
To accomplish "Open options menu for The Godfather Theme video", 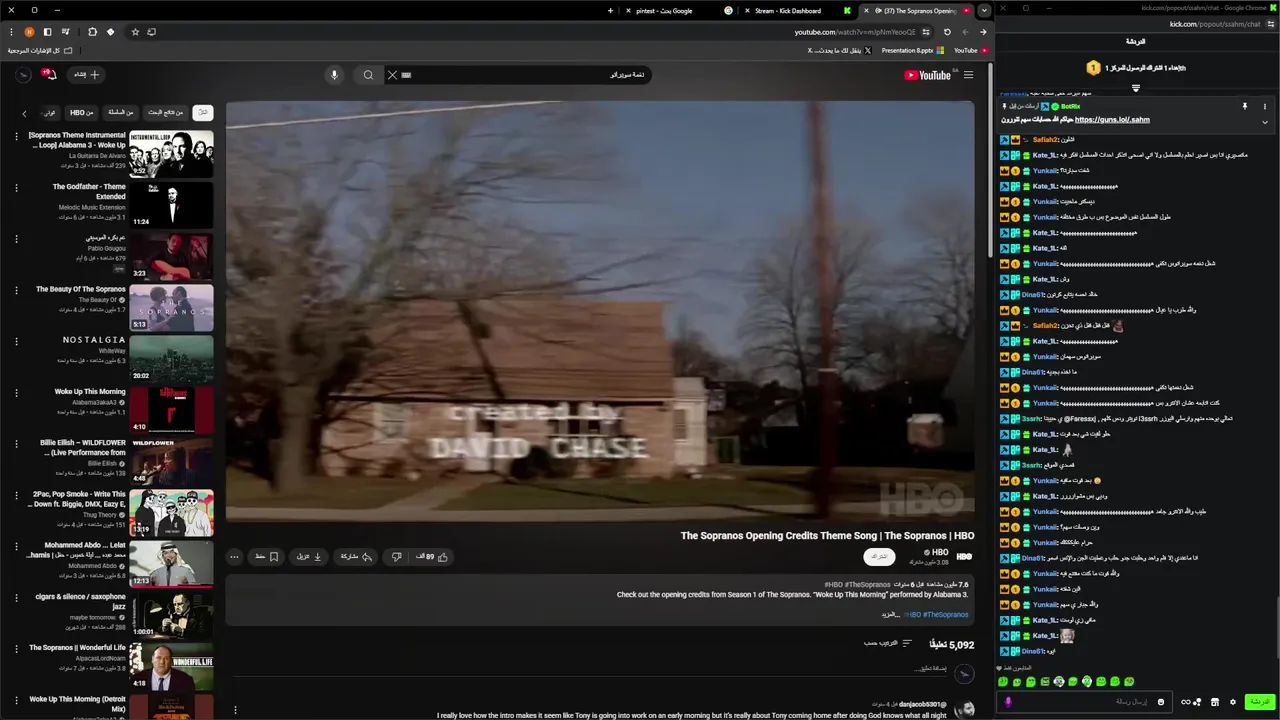I will point(16,187).
